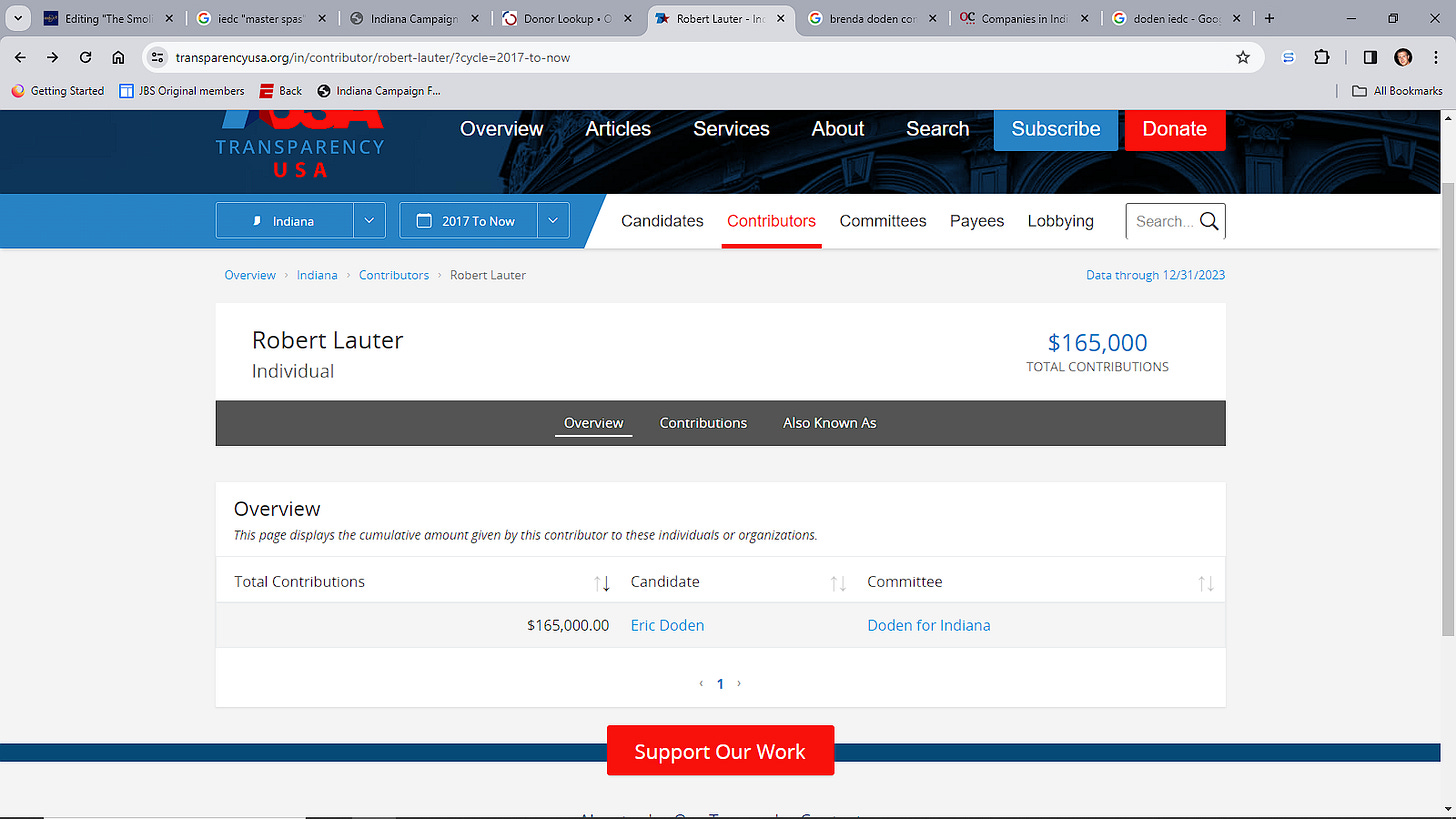Click page number 1 in pagination
The width and height of the screenshot is (1456, 819).
(x=720, y=684)
